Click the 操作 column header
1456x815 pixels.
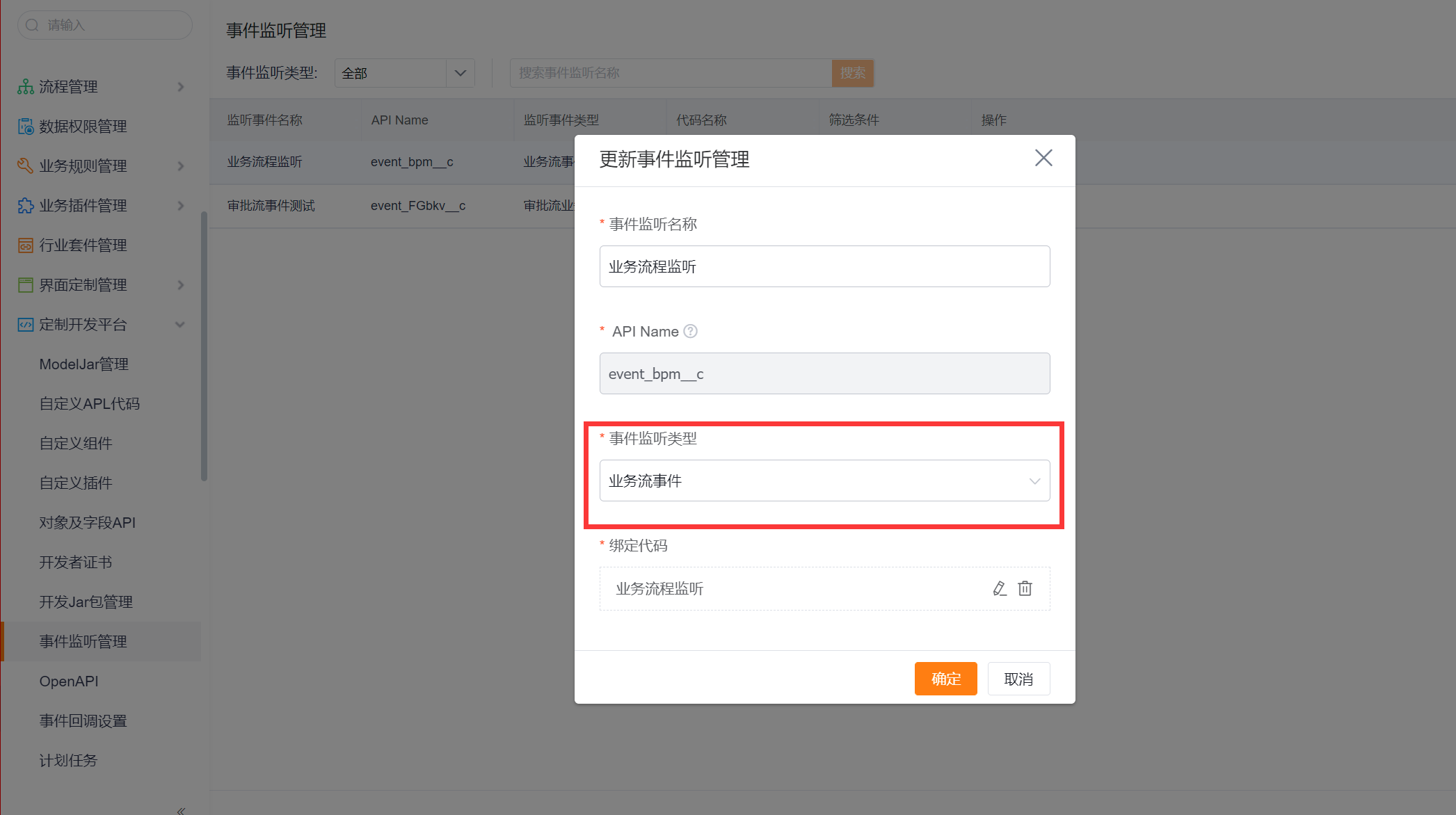click(993, 120)
